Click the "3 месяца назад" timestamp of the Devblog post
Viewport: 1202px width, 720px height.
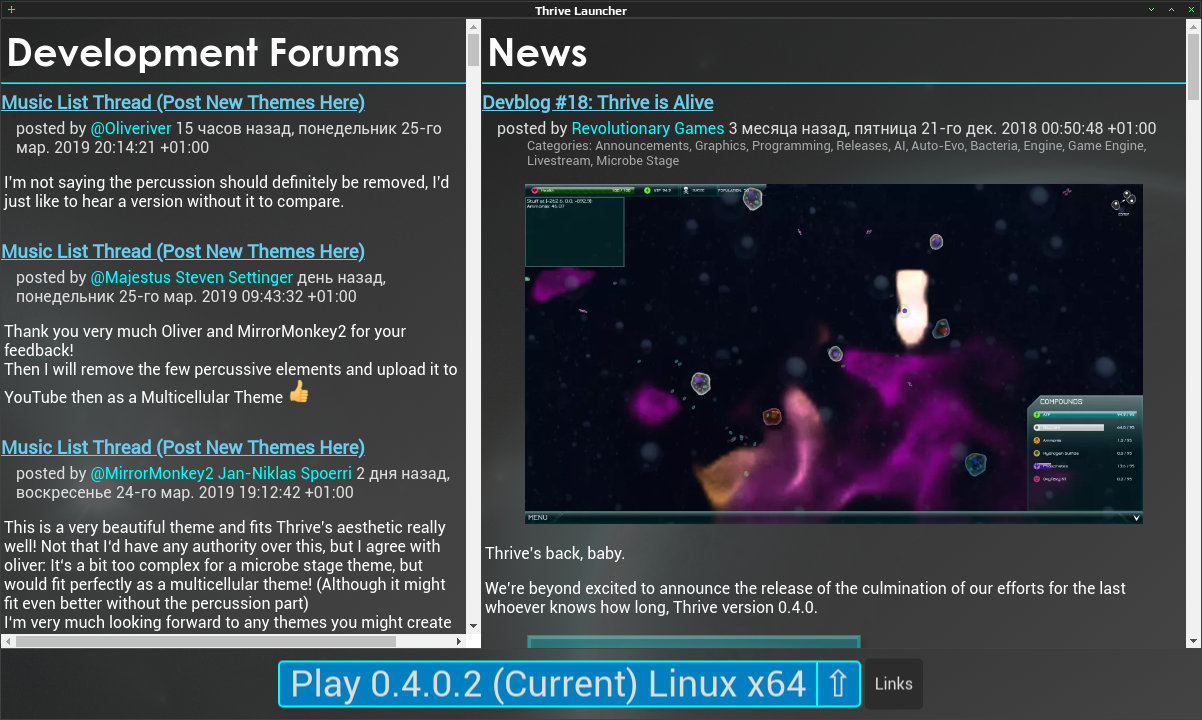[790, 128]
